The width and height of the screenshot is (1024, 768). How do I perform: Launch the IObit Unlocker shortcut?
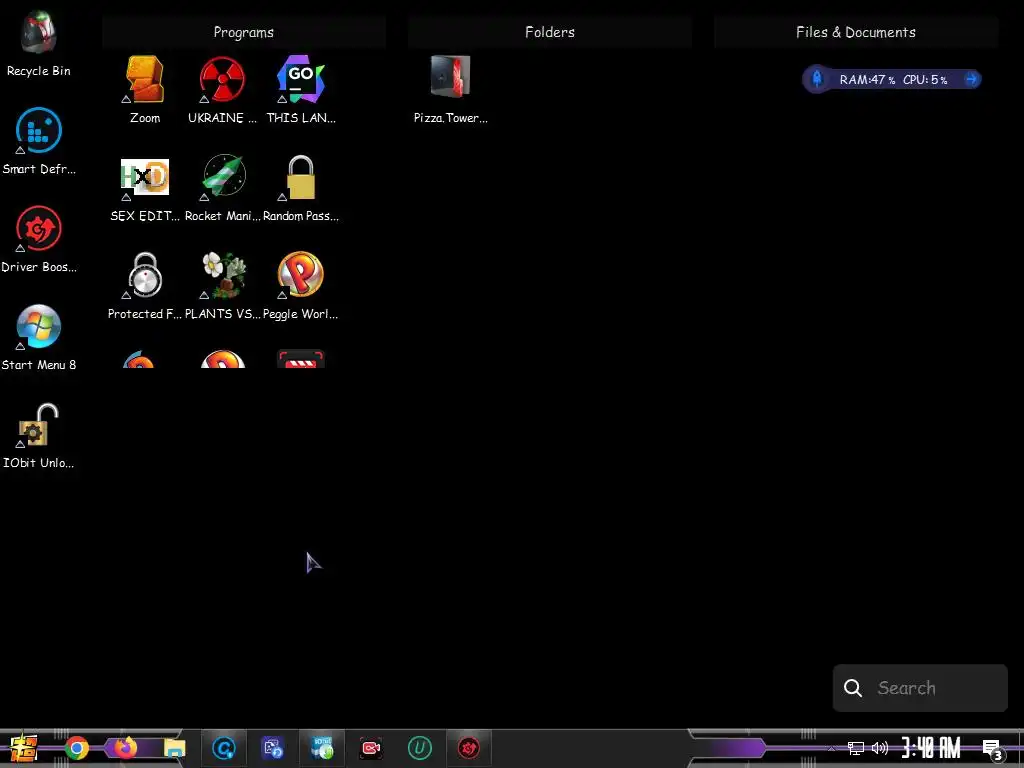39,424
